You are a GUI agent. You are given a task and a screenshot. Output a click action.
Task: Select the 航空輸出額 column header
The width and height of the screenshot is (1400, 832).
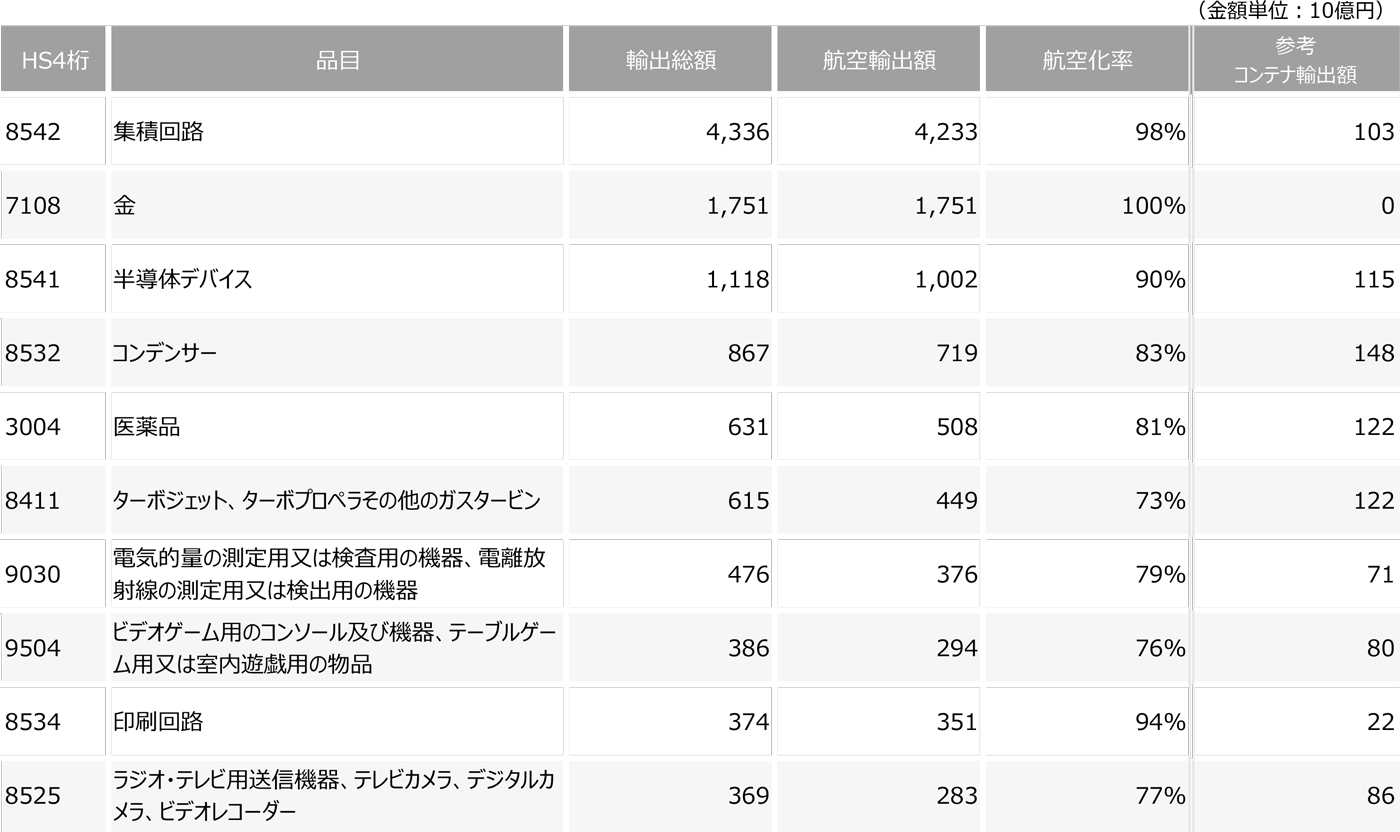pyautogui.click(x=879, y=59)
